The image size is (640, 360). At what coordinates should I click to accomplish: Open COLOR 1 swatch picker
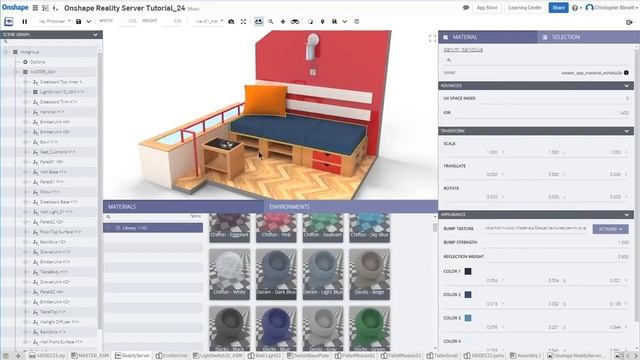coord(468,271)
